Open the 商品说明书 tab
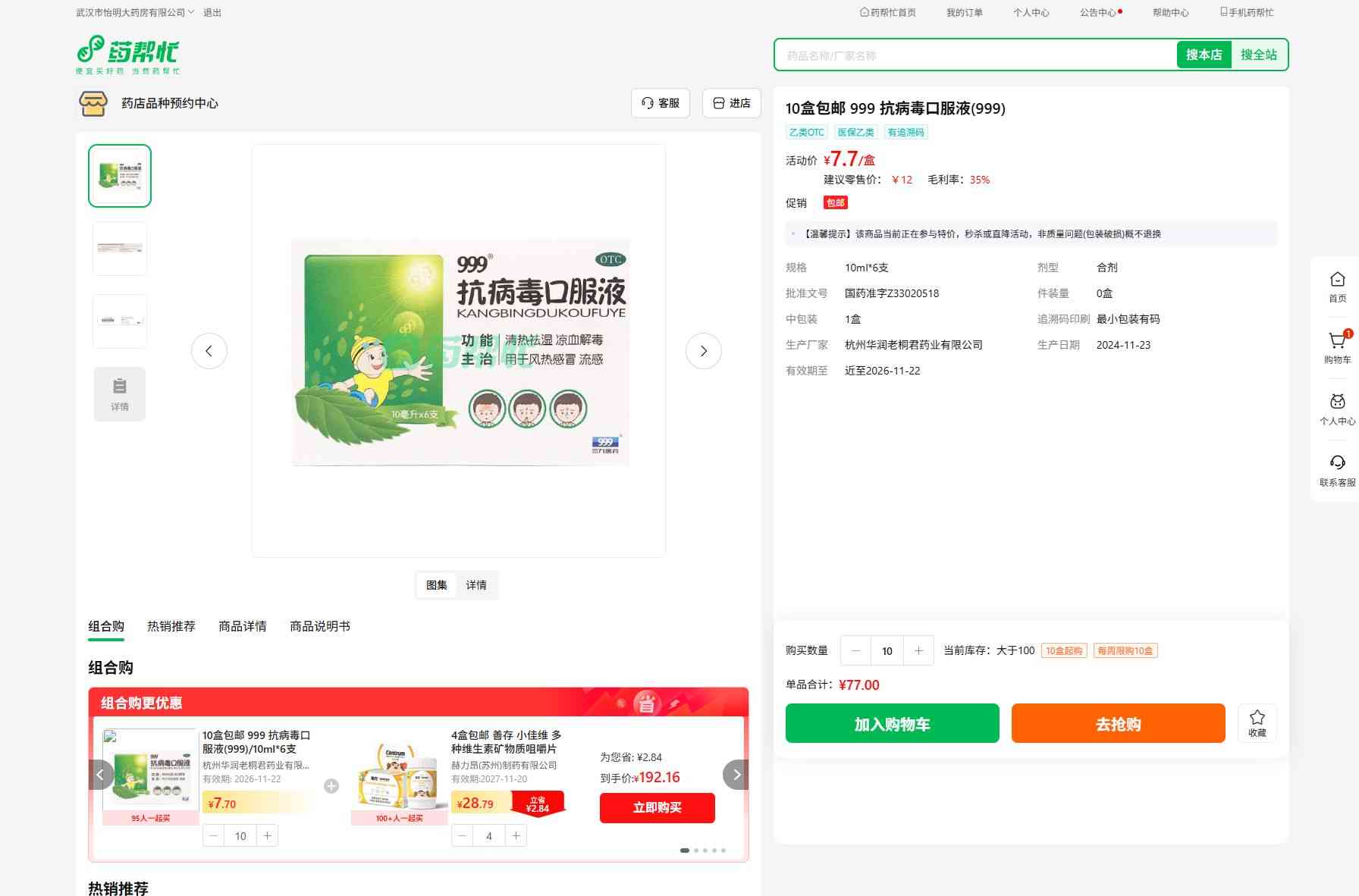1359x896 pixels. [320, 626]
